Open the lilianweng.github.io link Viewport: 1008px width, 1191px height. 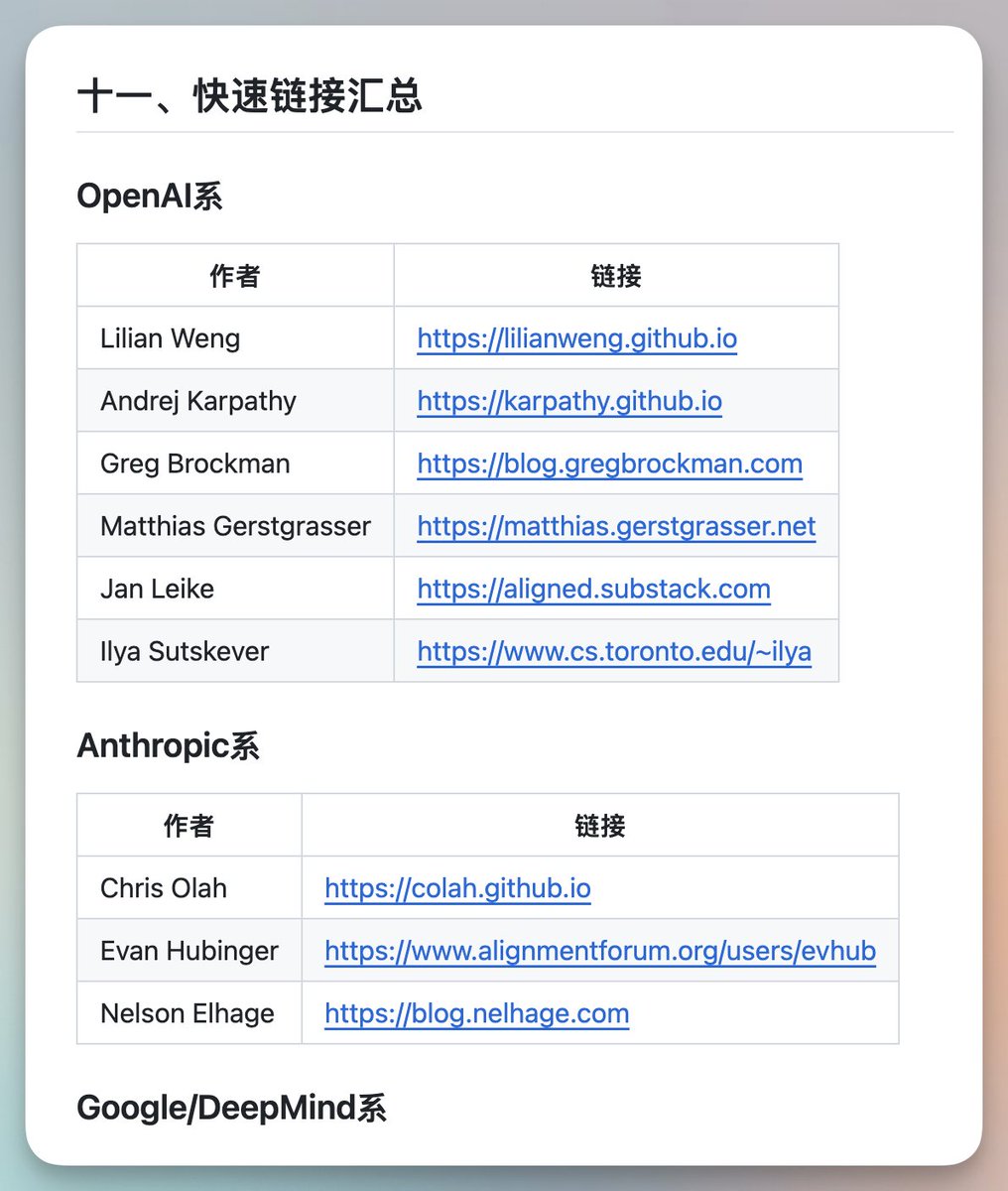coord(576,338)
